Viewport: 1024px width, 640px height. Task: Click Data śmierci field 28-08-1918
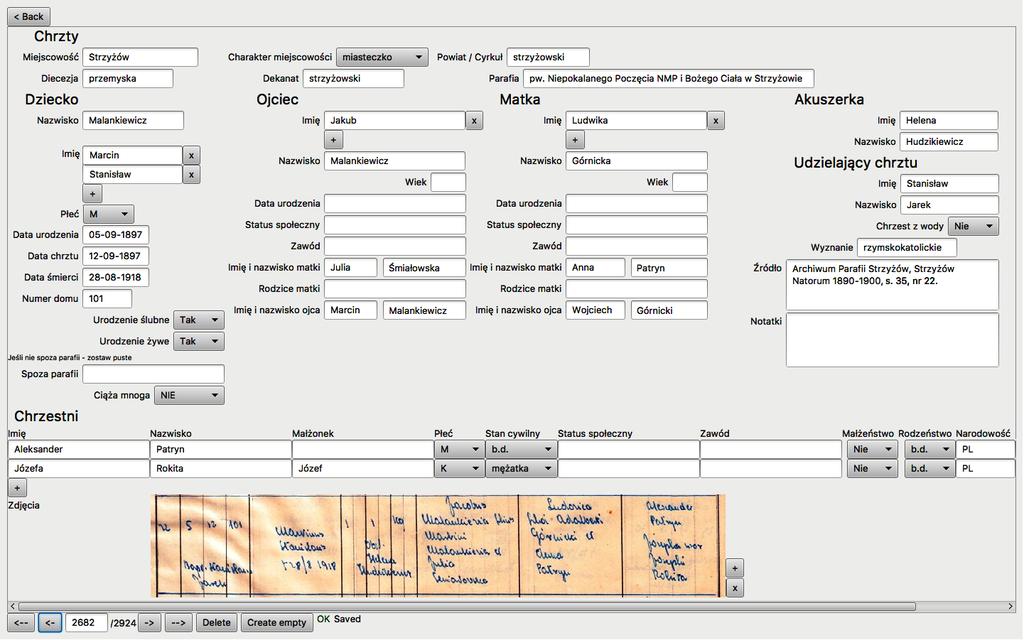tap(116, 278)
